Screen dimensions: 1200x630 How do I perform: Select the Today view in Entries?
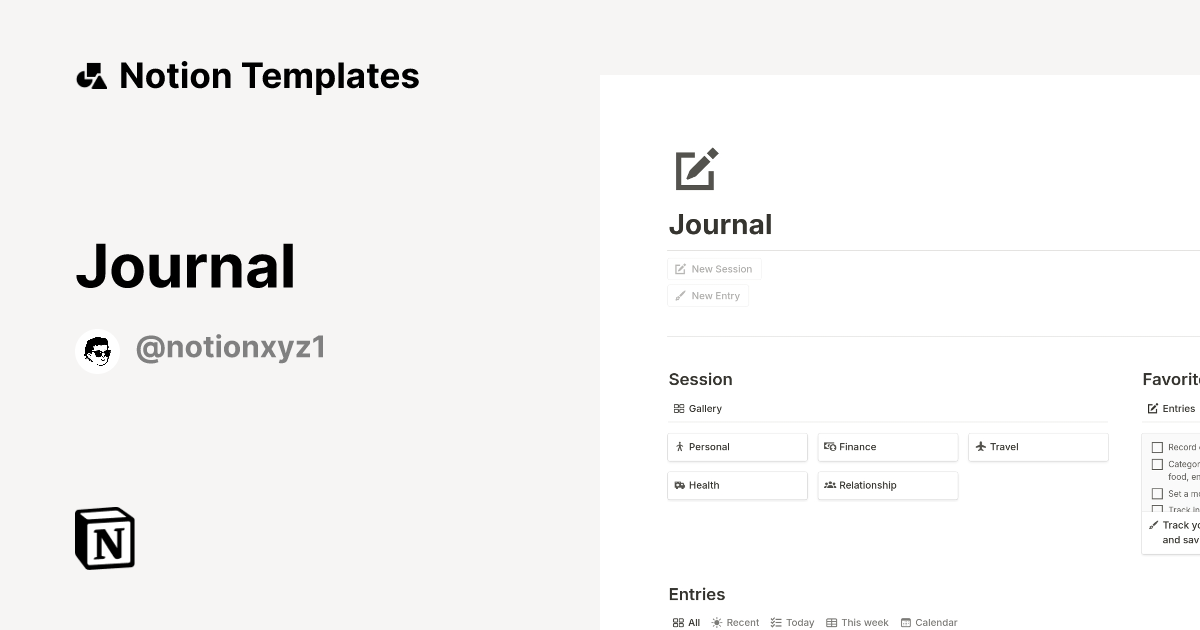point(792,622)
